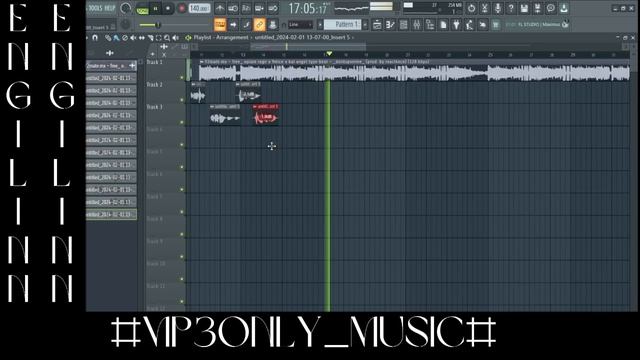Open the Channel rack icon
The image size is (640, 360).
point(404,25)
